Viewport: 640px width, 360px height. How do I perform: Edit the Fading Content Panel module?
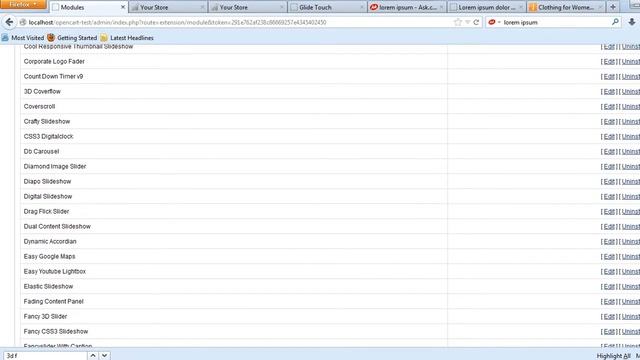[x=609, y=302]
